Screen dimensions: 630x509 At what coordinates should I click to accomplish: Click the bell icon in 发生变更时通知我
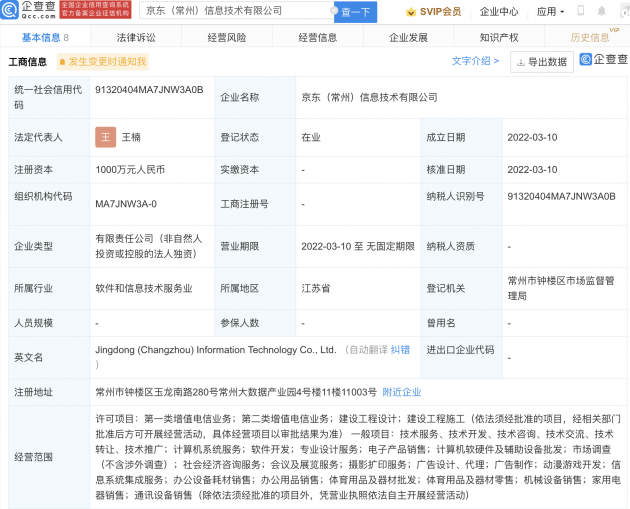(62, 62)
